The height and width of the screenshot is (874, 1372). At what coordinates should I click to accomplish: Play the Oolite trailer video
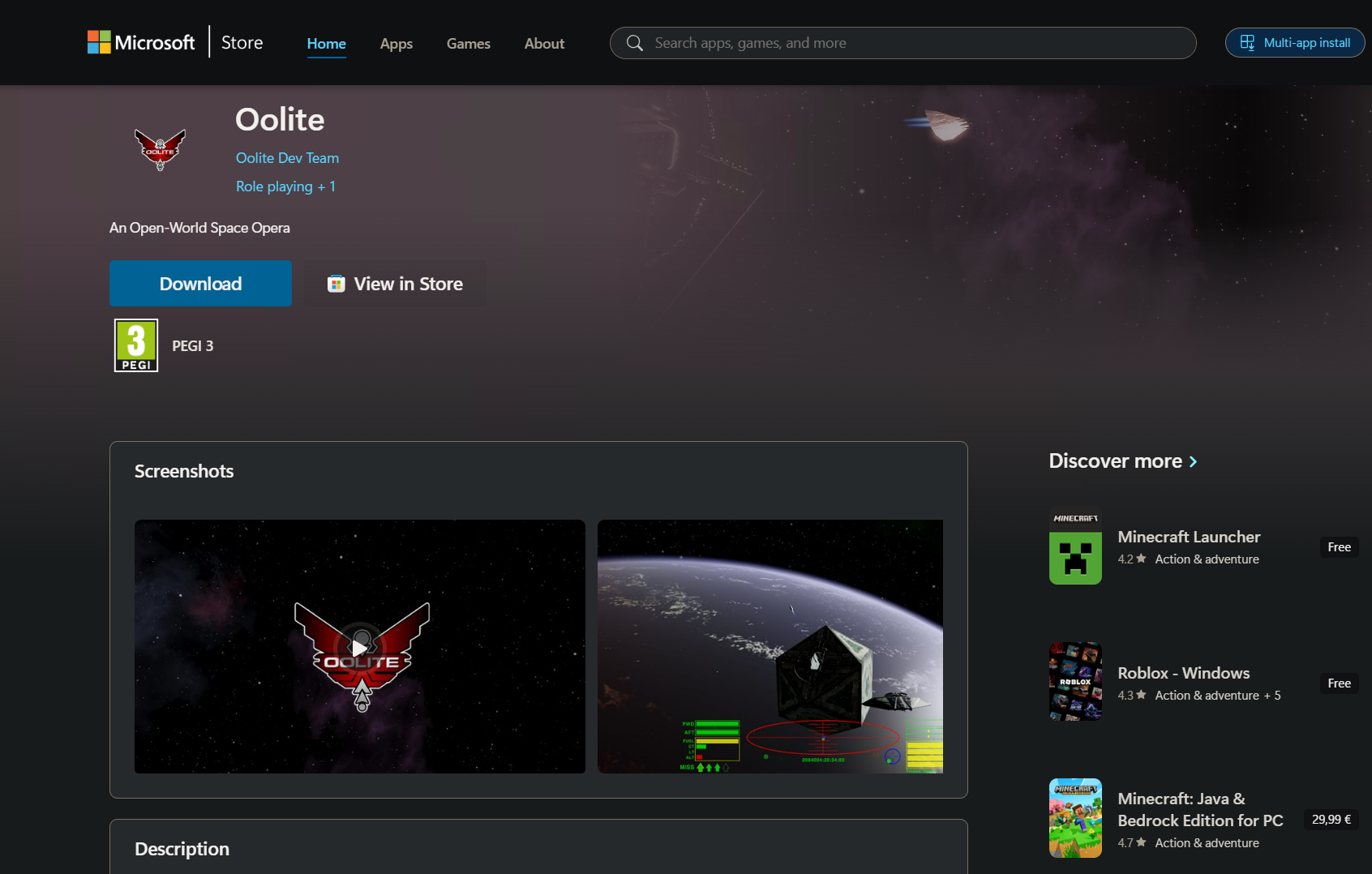tap(359, 647)
